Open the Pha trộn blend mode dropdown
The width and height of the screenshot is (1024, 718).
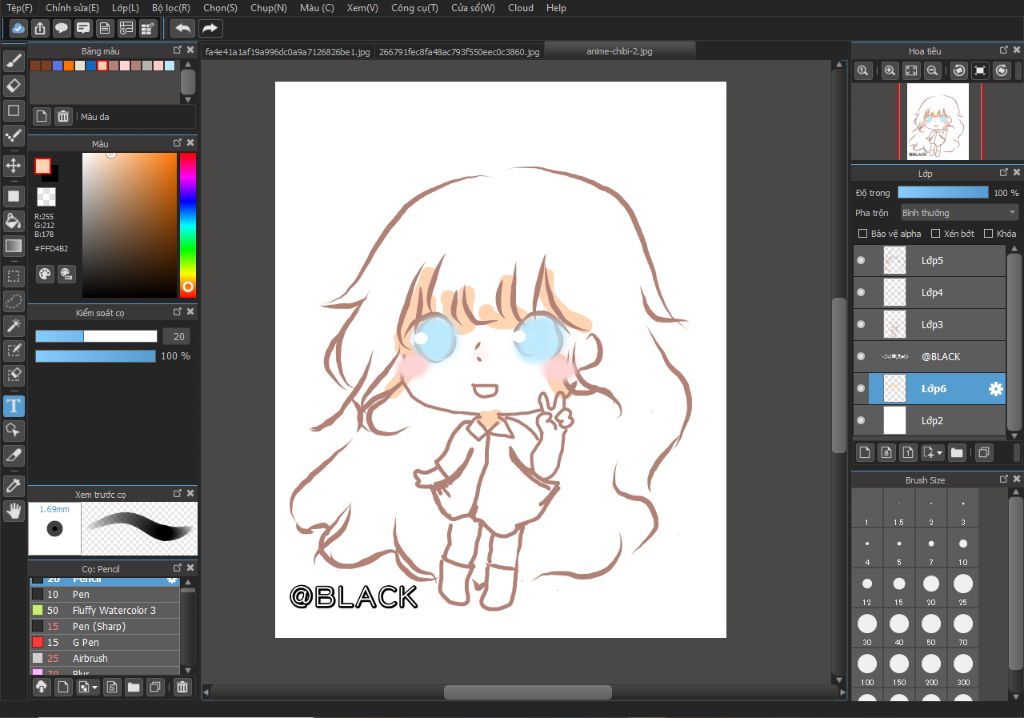coord(958,212)
